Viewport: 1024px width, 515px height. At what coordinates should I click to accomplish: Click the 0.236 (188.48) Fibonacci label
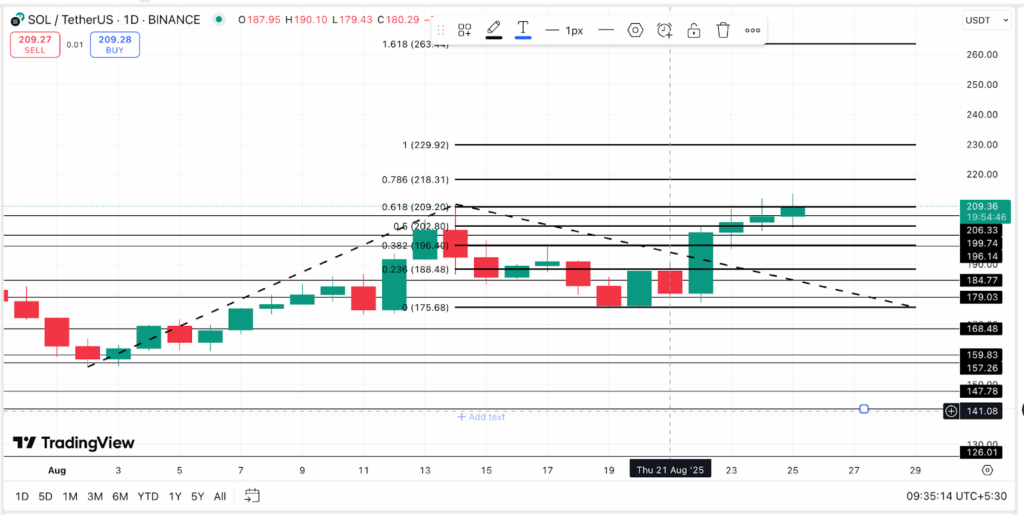(x=415, y=269)
